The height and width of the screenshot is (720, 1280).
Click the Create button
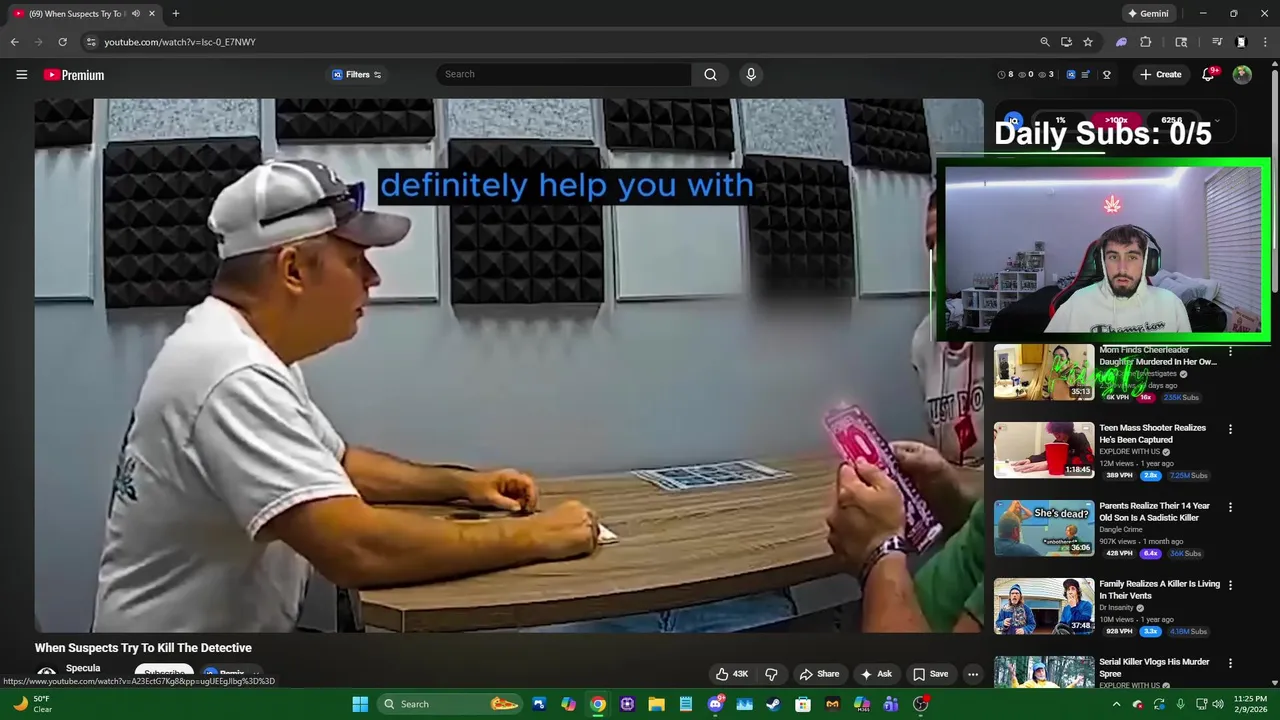click(1160, 74)
